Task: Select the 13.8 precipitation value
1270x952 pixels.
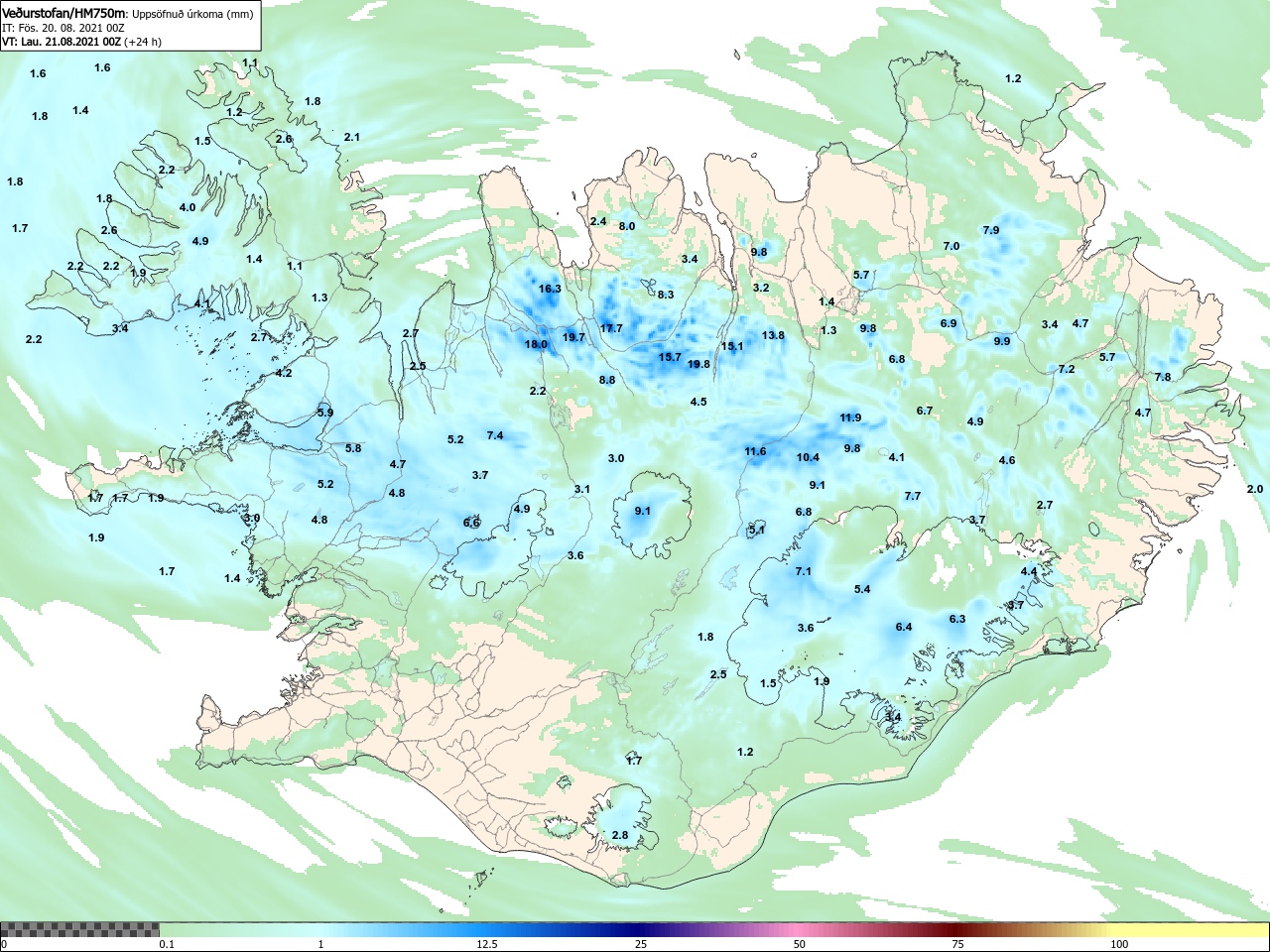Action: pyautogui.click(x=773, y=335)
